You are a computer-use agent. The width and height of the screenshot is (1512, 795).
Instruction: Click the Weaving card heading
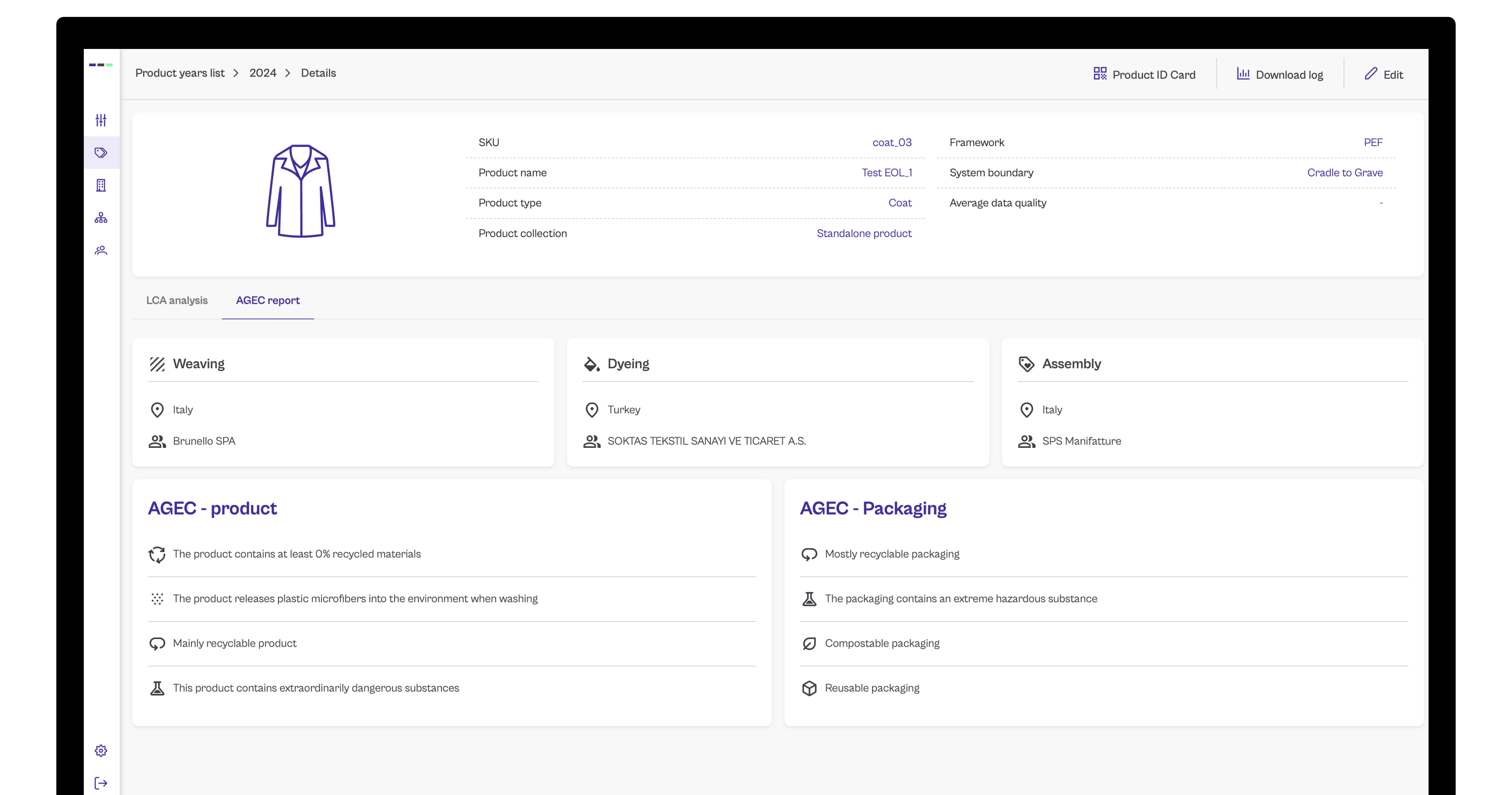coord(198,364)
